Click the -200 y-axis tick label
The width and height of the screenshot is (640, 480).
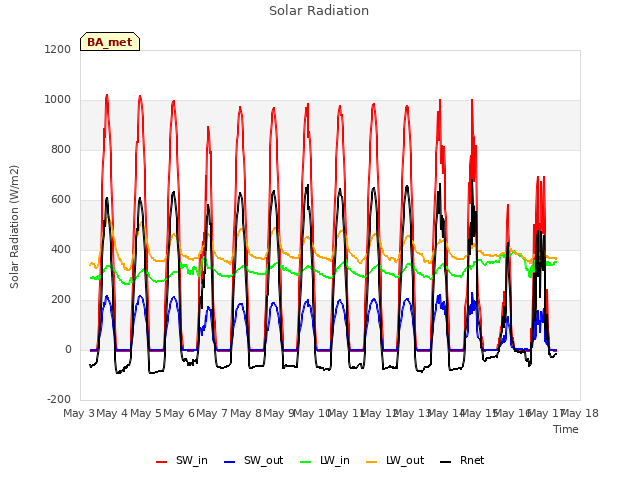[59, 399]
